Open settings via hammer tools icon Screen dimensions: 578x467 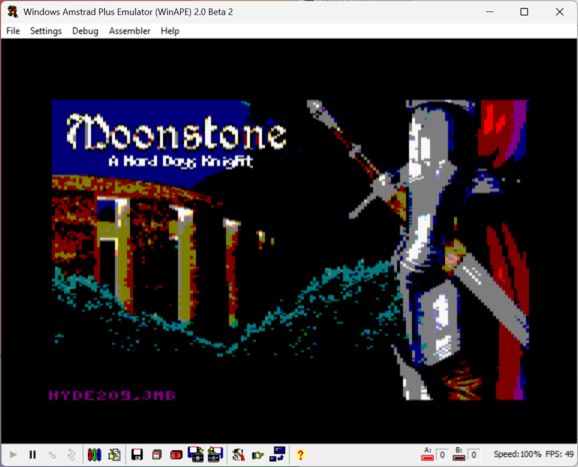pos(238,454)
